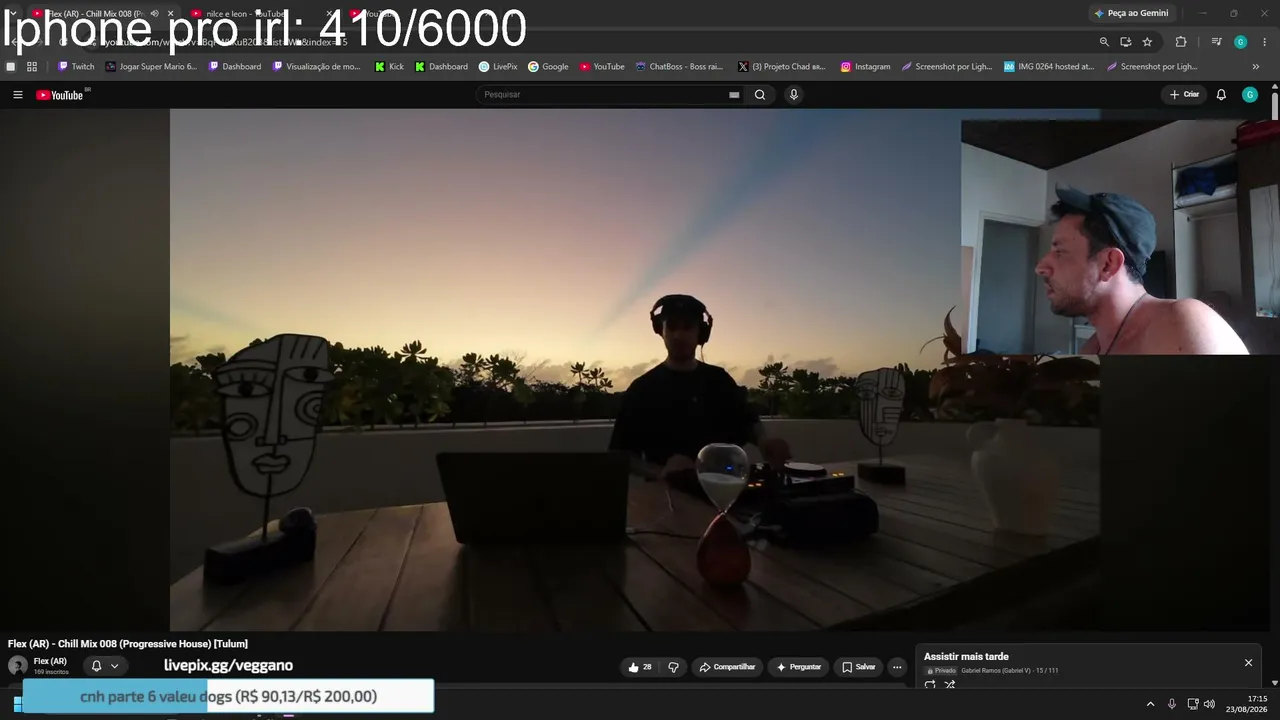Go to YouTube home via the logo
The image size is (1280, 720).
(x=60, y=95)
